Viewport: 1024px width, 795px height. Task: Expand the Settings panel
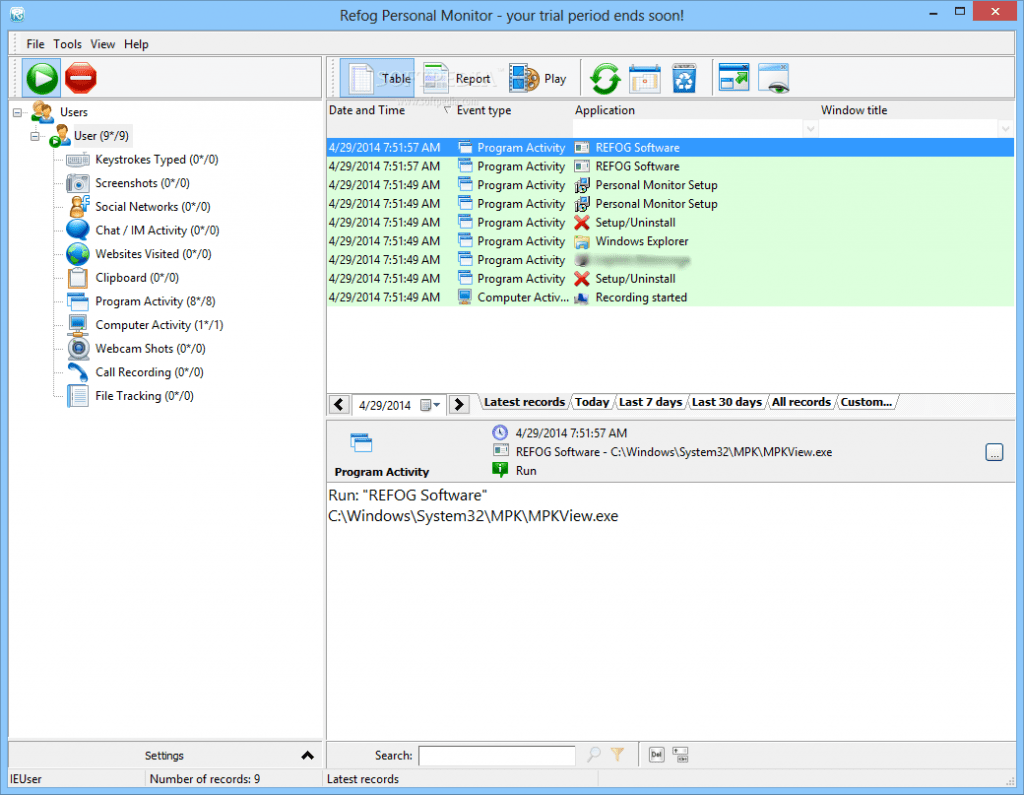(x=307, y=755)
